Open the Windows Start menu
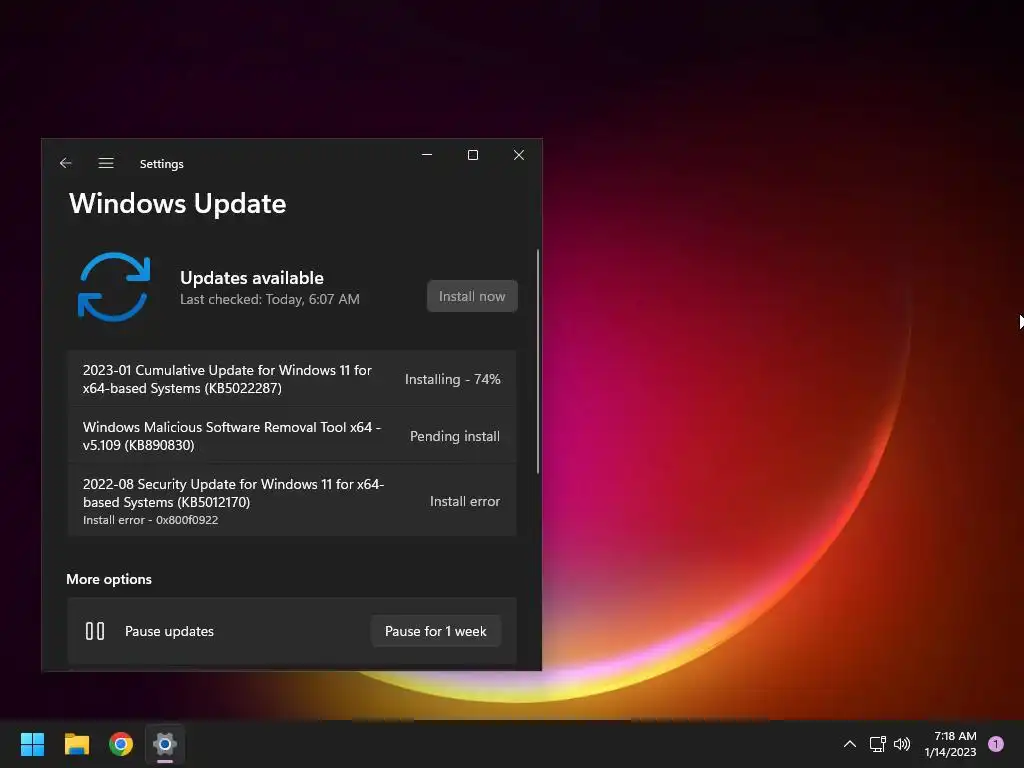 [x=33, y=744]
